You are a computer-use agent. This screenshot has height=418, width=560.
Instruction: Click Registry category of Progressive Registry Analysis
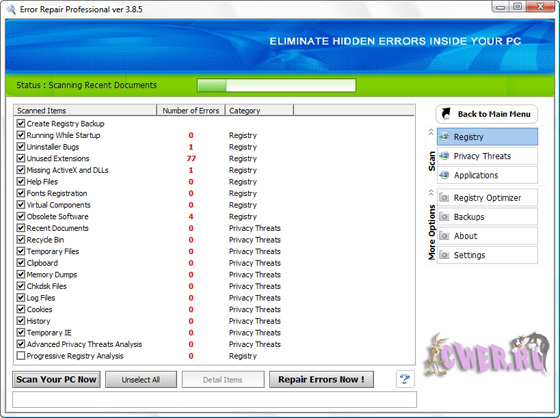pyautogui.click(x=243, y=356)
